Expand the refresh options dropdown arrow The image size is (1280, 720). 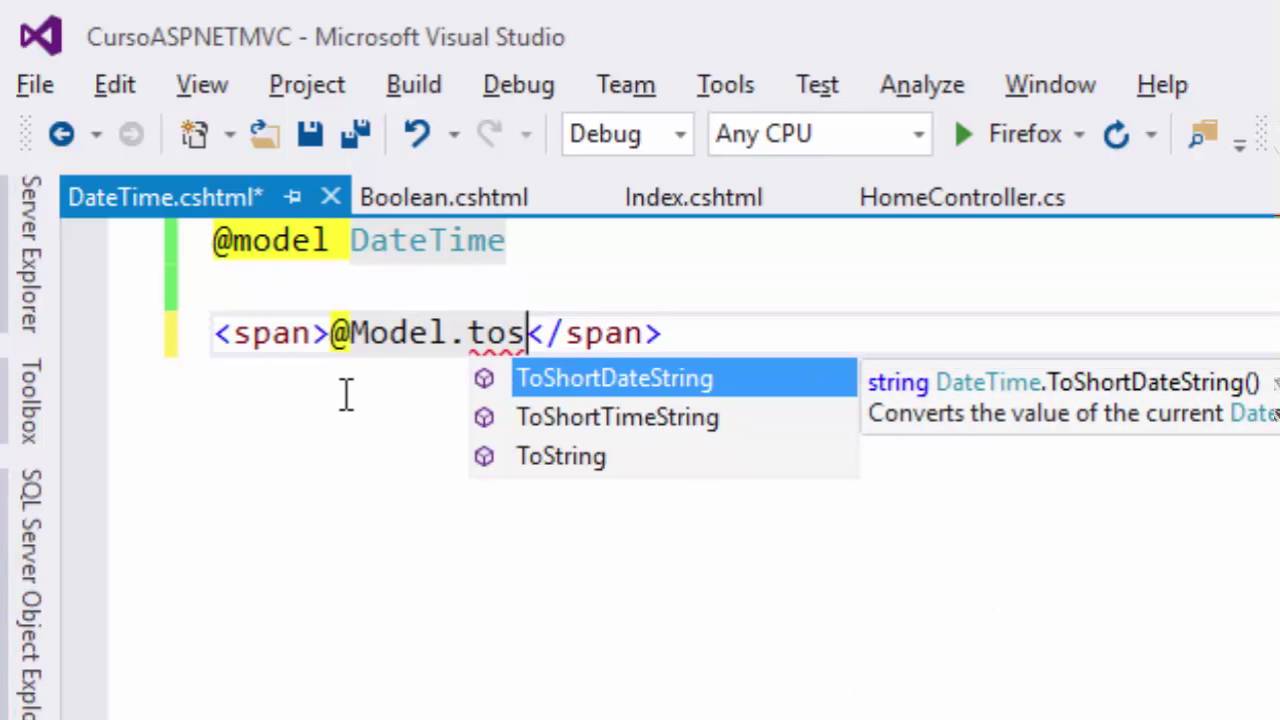point(1151,134)
